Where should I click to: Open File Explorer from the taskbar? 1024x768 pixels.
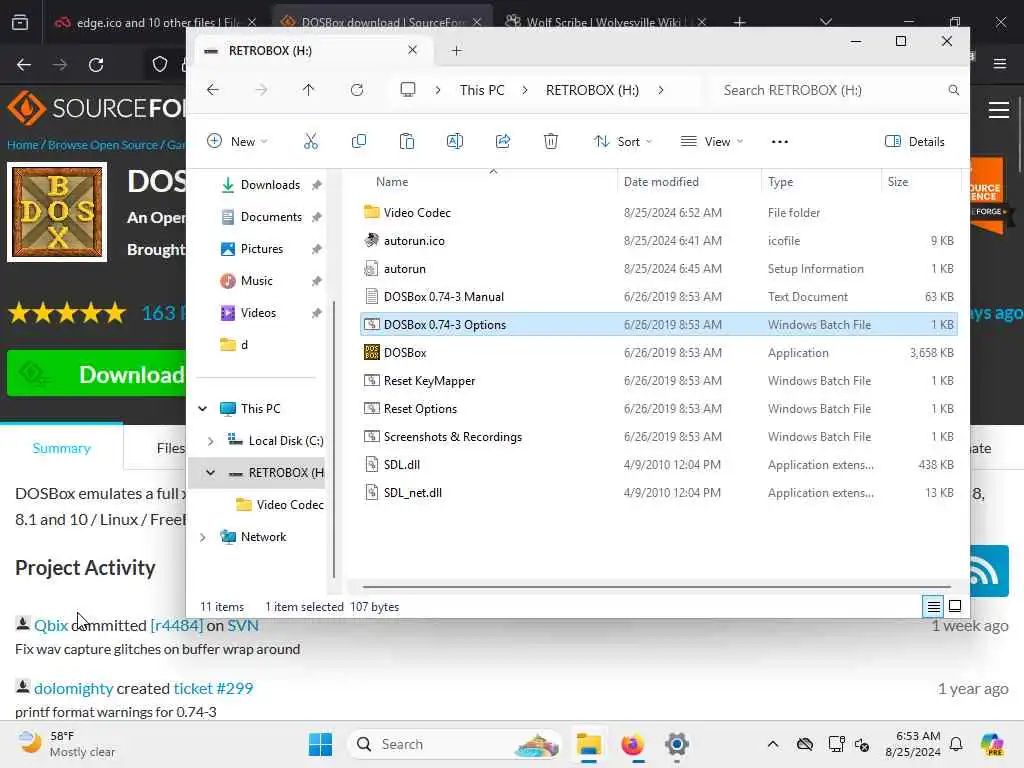pos(588,744)
